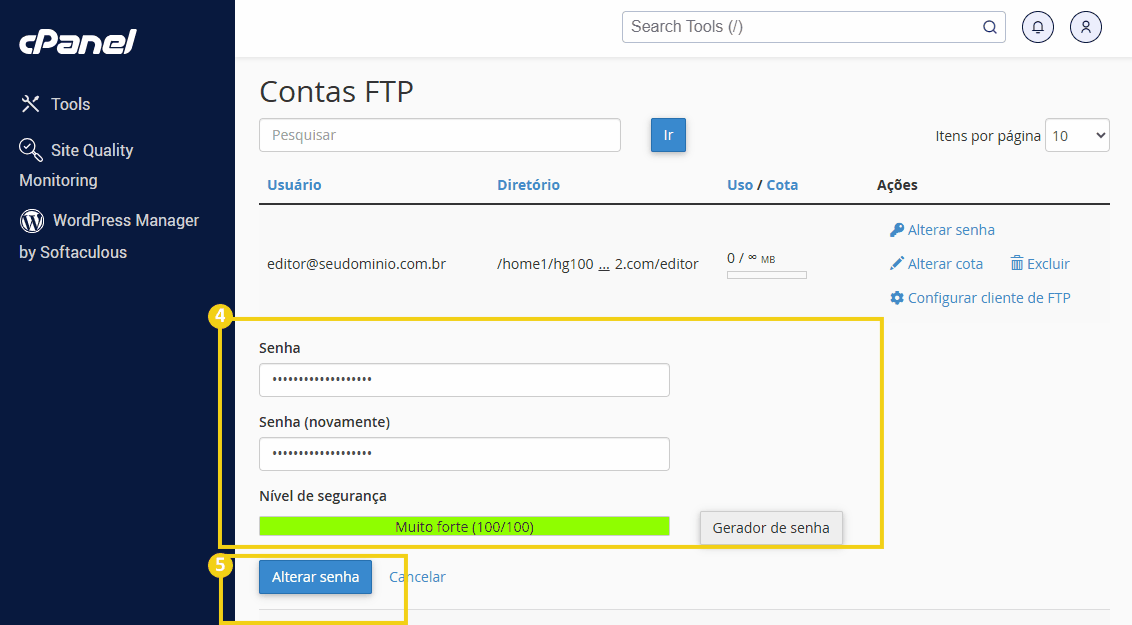Click Cancelar
The image size is (1132, 625).
point(417,577)
